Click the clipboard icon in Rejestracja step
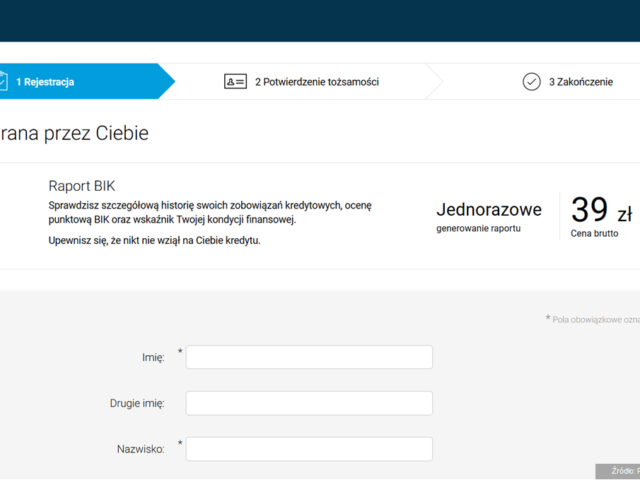Viewport: 640px width, 480px height. (x=4, y=81)
